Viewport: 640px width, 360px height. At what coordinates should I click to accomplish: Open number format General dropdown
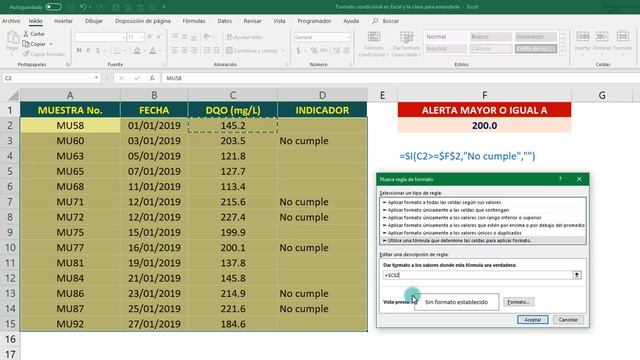(348, 37)
